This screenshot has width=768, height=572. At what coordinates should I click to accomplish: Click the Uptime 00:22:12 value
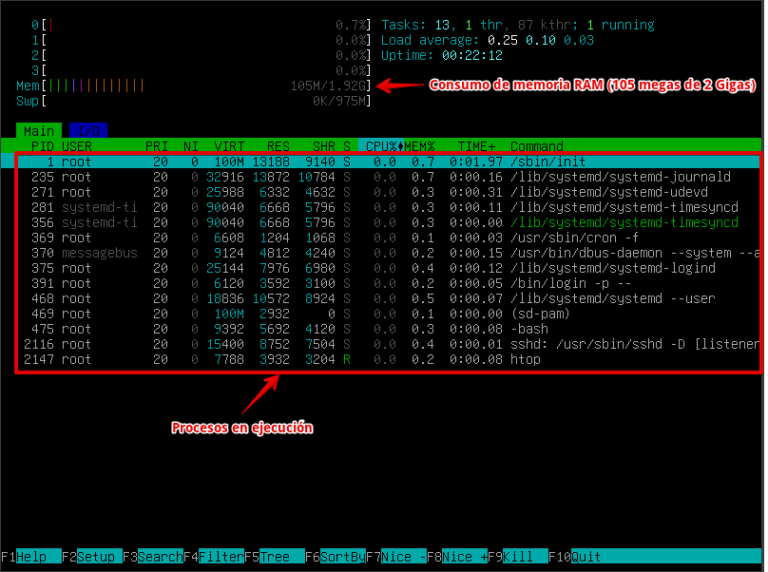point(472,55)
